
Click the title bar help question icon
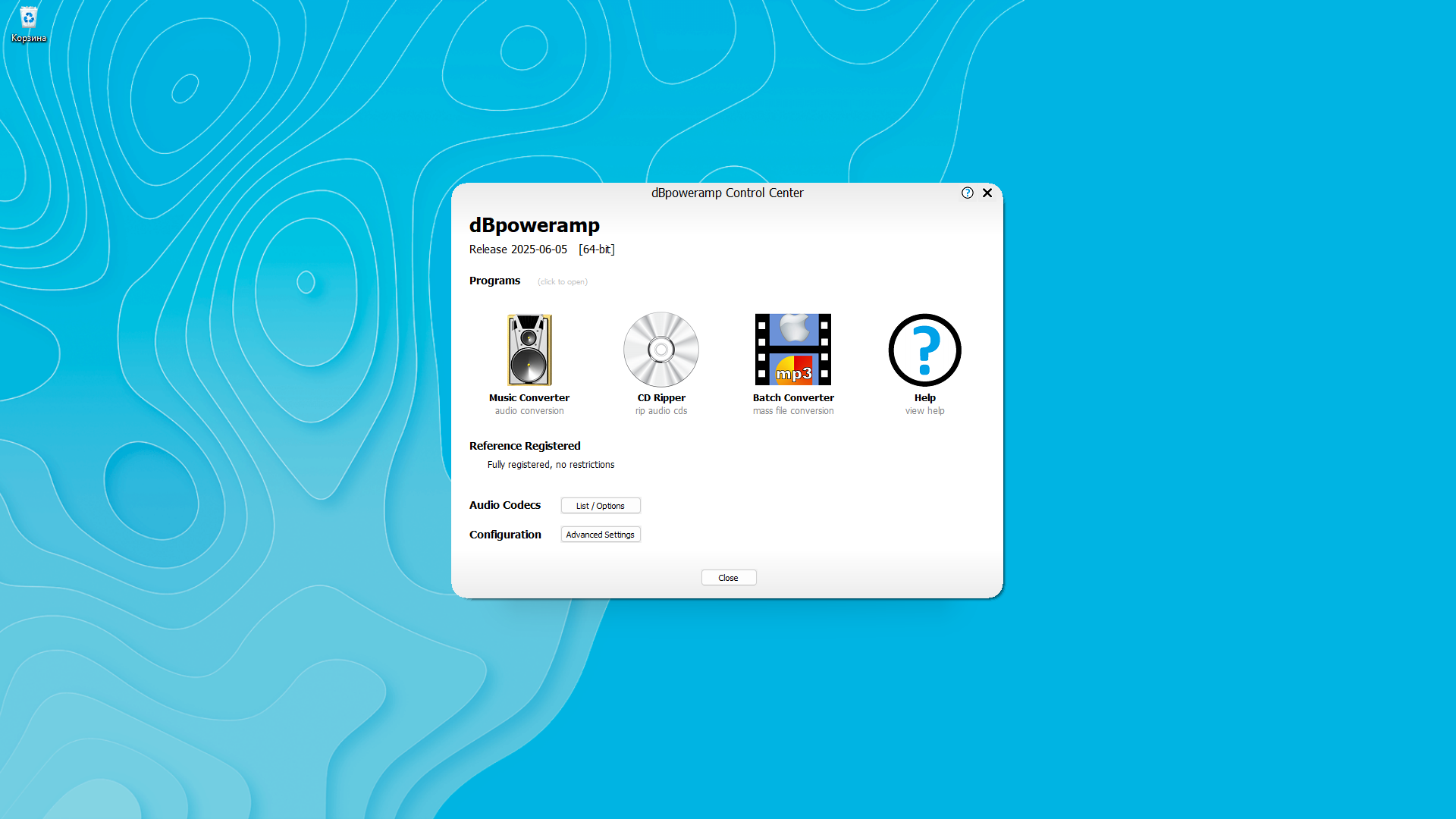[967, 193]
